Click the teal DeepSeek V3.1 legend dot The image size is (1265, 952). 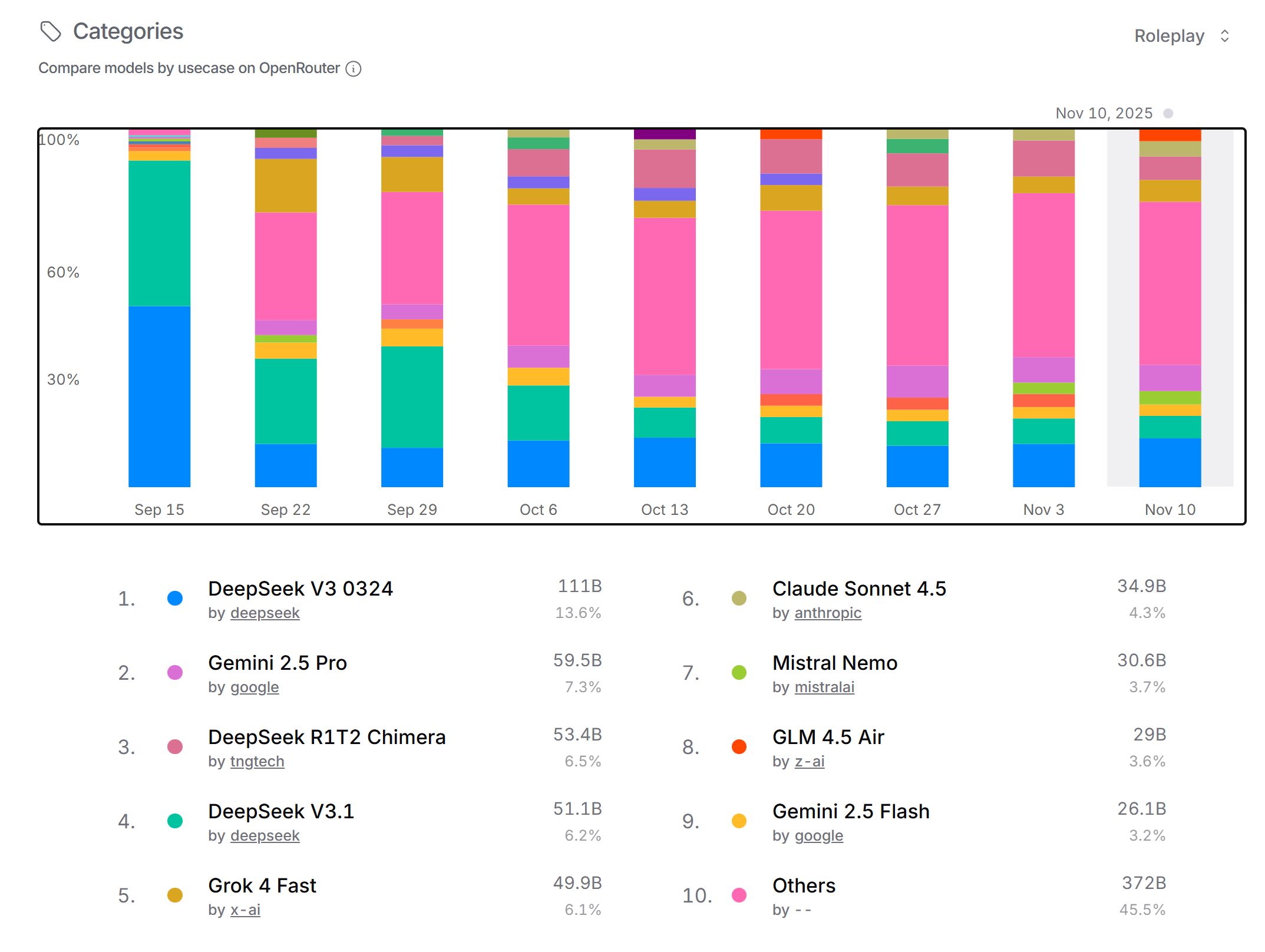pos(175,821)
